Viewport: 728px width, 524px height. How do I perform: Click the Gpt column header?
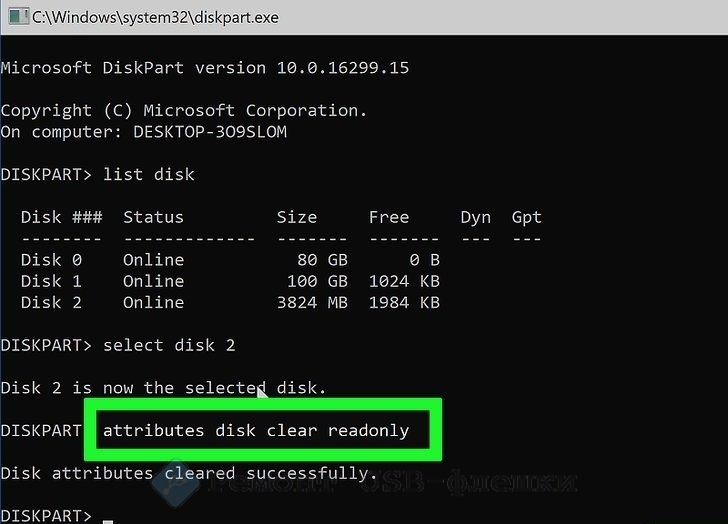[526, 218]
